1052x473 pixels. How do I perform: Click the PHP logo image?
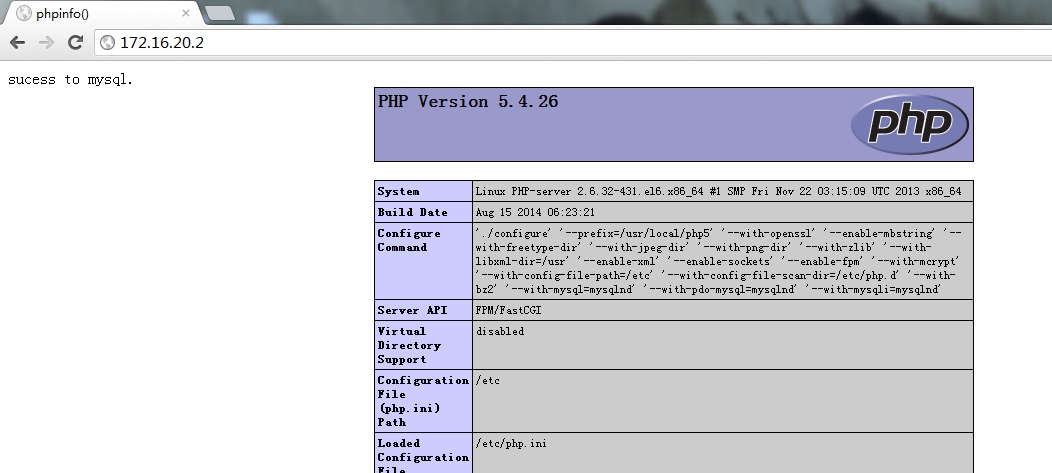pyautogui.click(x=909, y=124)
